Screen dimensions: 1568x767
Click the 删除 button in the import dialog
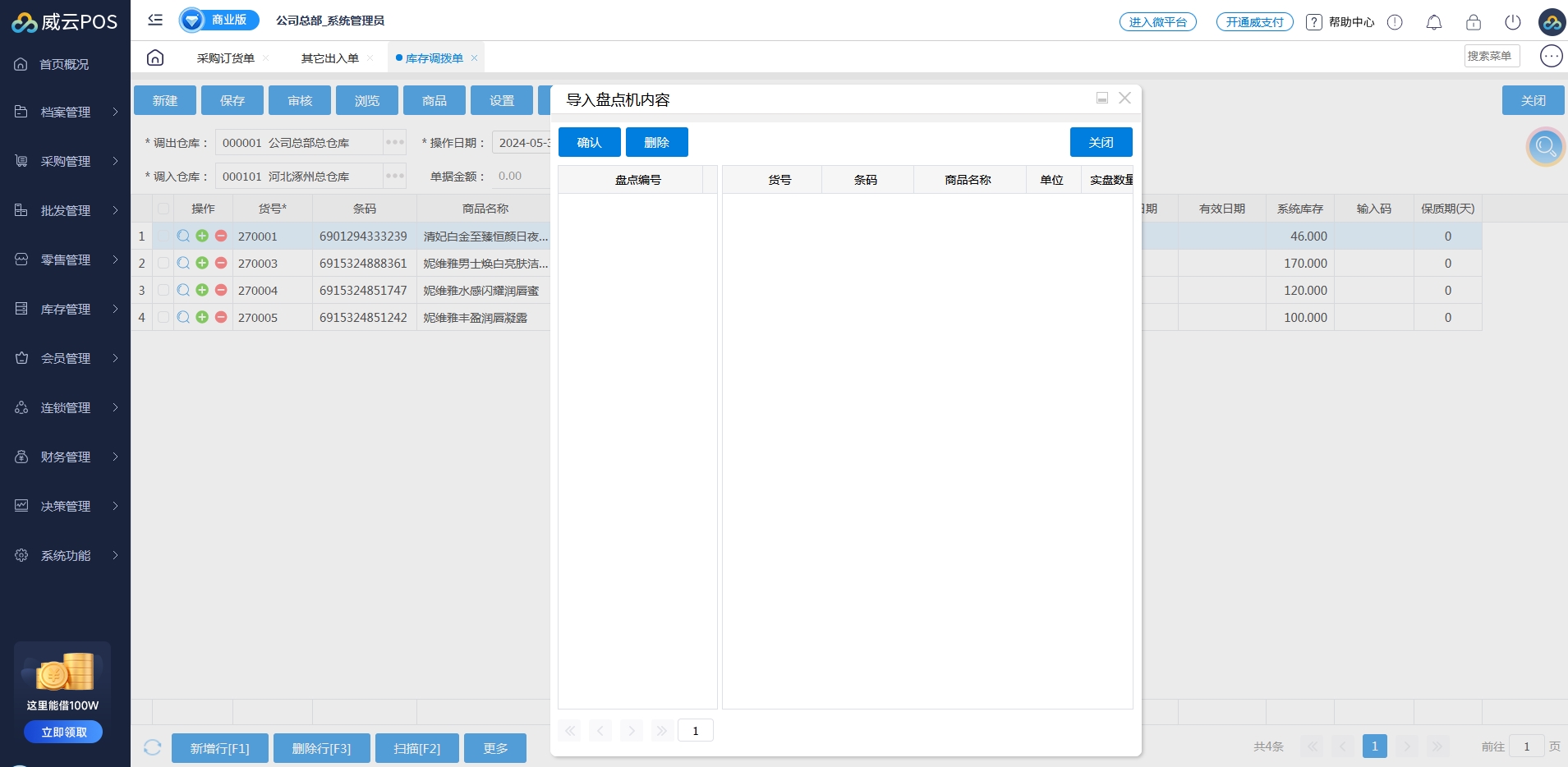(656, 142)
